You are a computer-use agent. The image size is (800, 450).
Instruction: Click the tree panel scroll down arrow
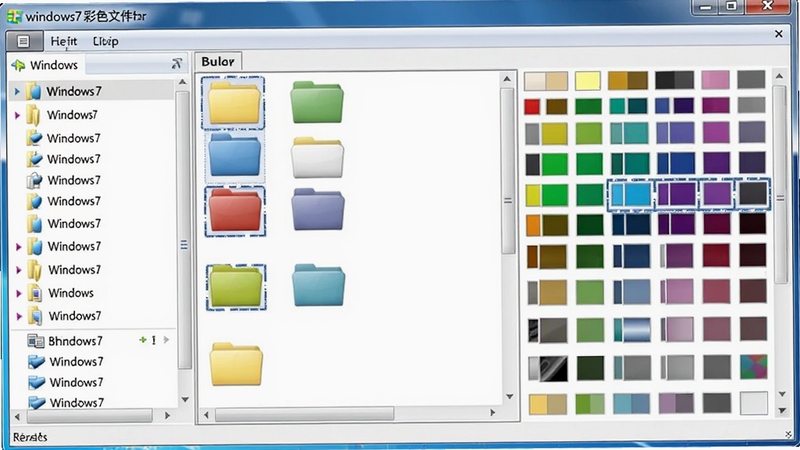185,399
